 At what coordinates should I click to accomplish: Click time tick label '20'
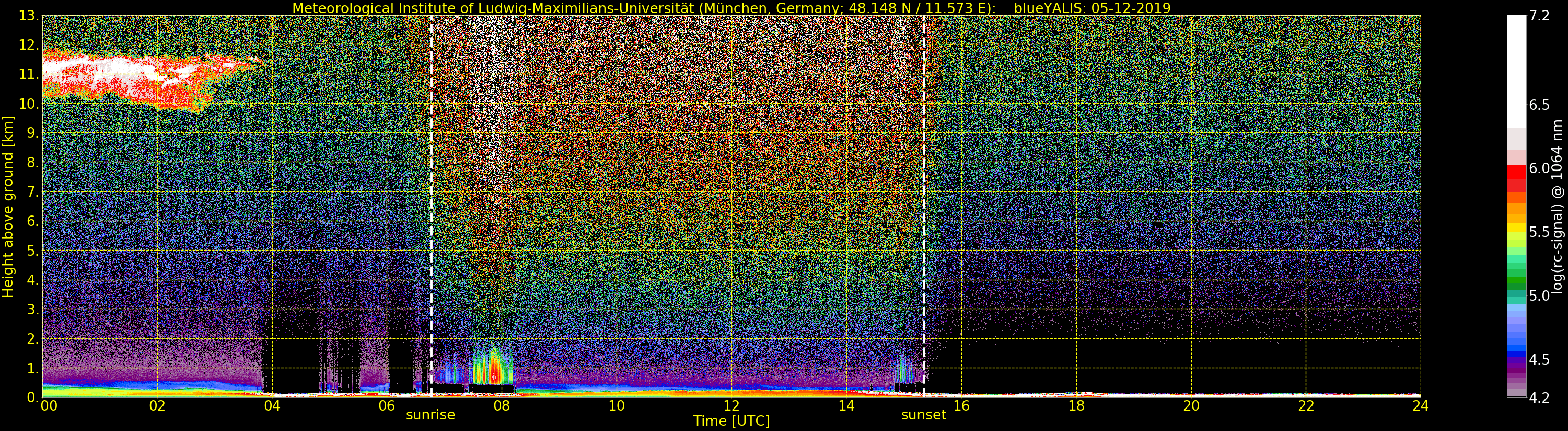click(x=1191, y=405)
